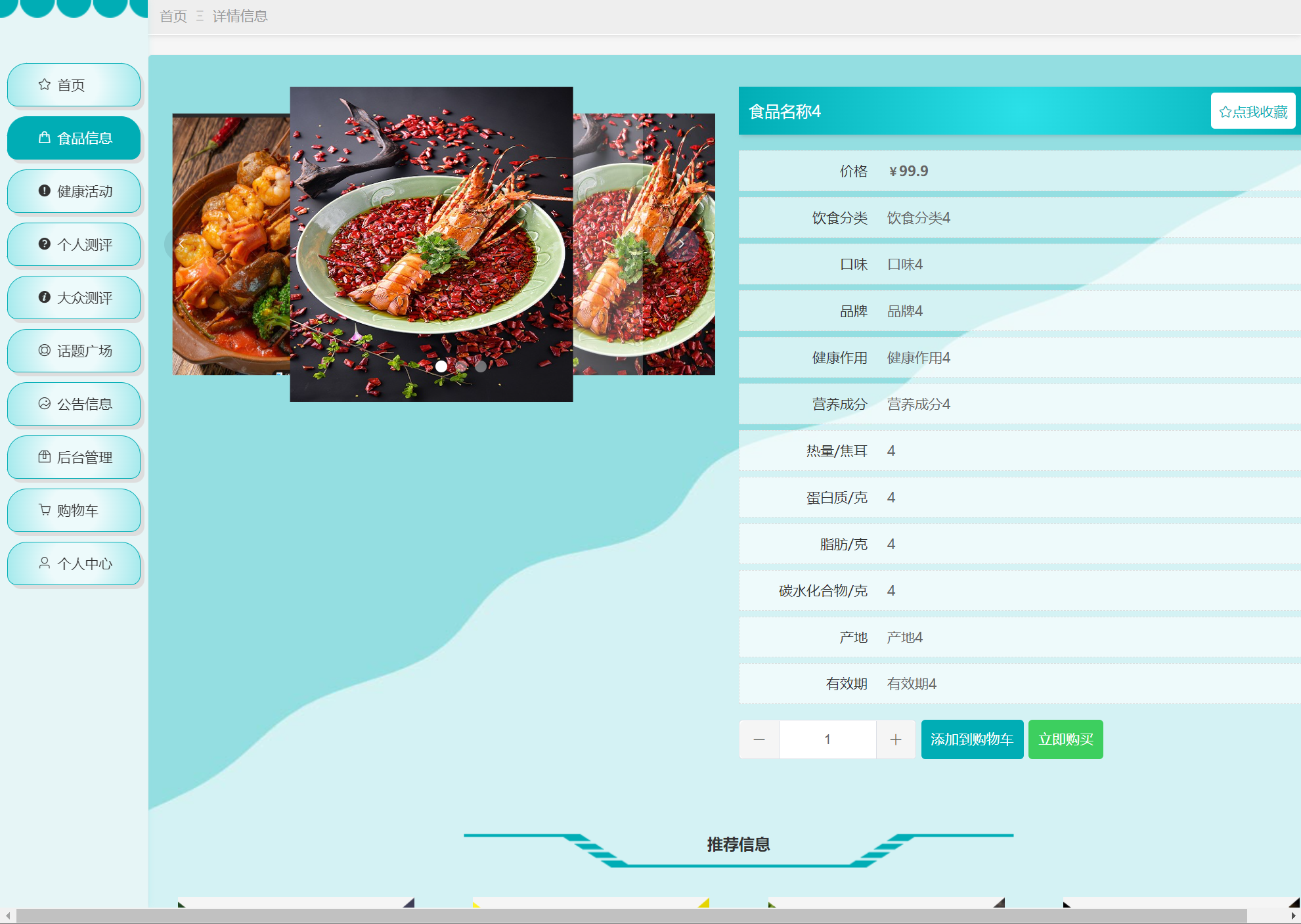
Task: Click the user icon in 个人中心
Action: pyautogui.click(x=44, y=563)
